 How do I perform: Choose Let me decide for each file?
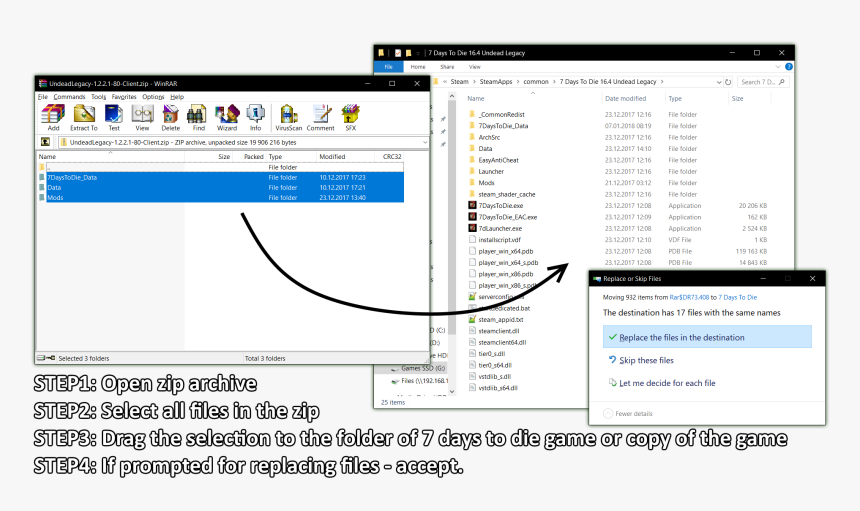click(667, 383)
